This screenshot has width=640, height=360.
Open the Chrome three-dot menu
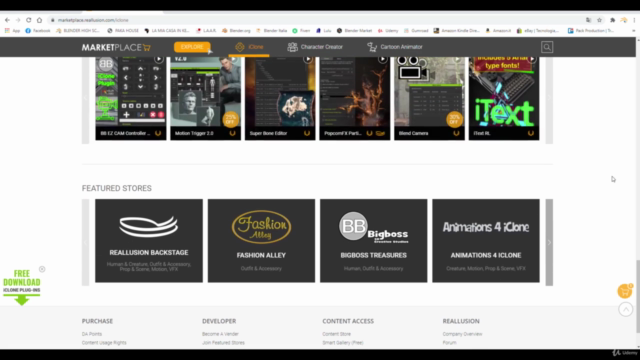[x=634, y=20]
